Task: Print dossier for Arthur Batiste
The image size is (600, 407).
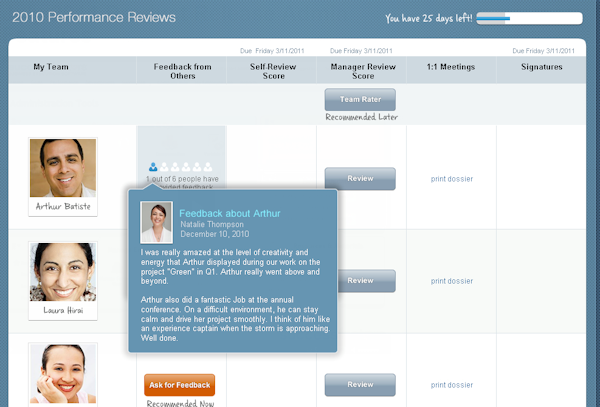Action: coord(452,179)
